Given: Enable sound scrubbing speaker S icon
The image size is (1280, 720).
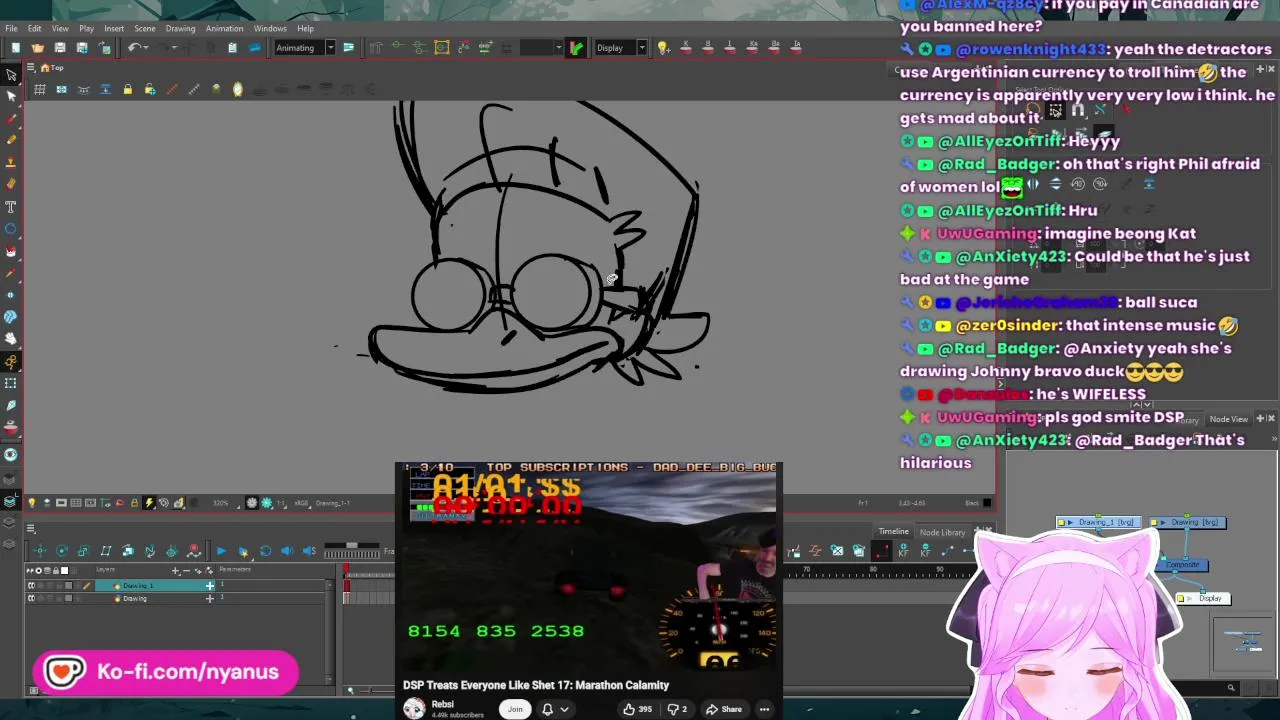Looking at the screenshot, I should (x=309, y=551).
